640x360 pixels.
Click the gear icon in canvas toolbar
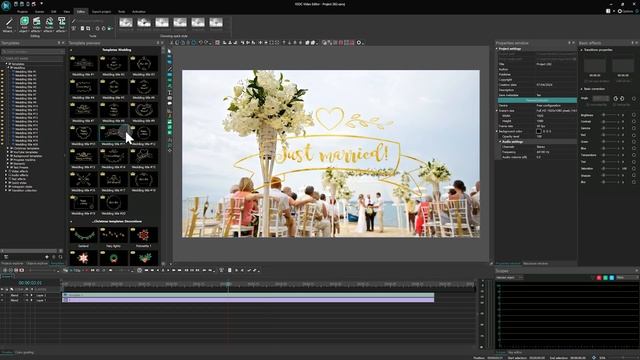[359, 42]
